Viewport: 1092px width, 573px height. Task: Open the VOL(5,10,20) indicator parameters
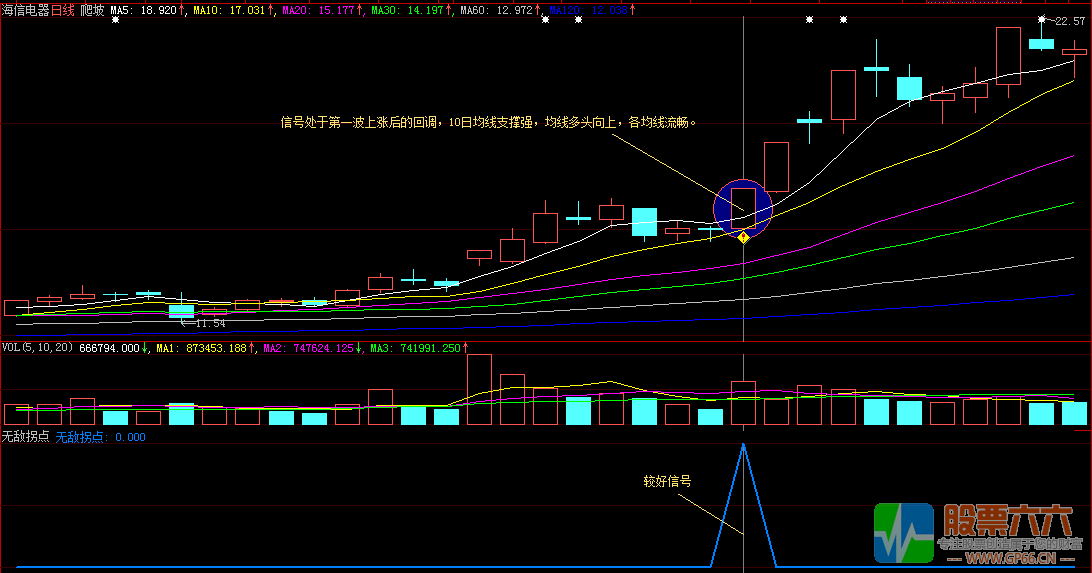36,348
